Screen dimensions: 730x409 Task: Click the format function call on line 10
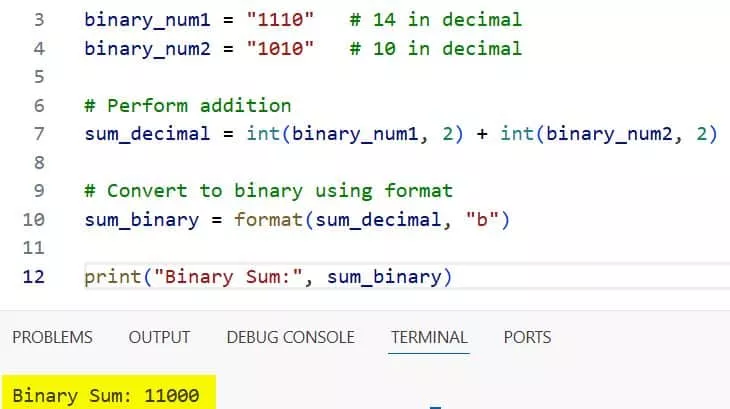point(268,219)
